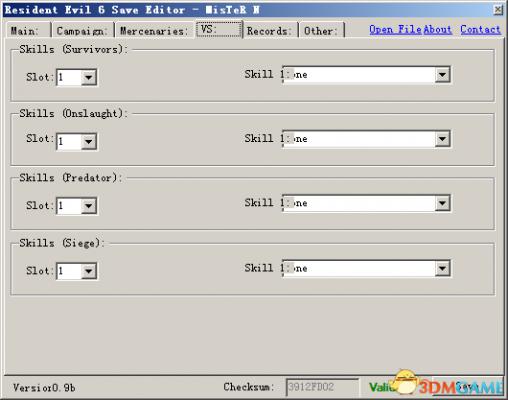This screenshot has width=508, height=400.
Task: Expand Onslaught Skill 1 combo box arrow
Action: pyautogui.click(x=442, y=139)
